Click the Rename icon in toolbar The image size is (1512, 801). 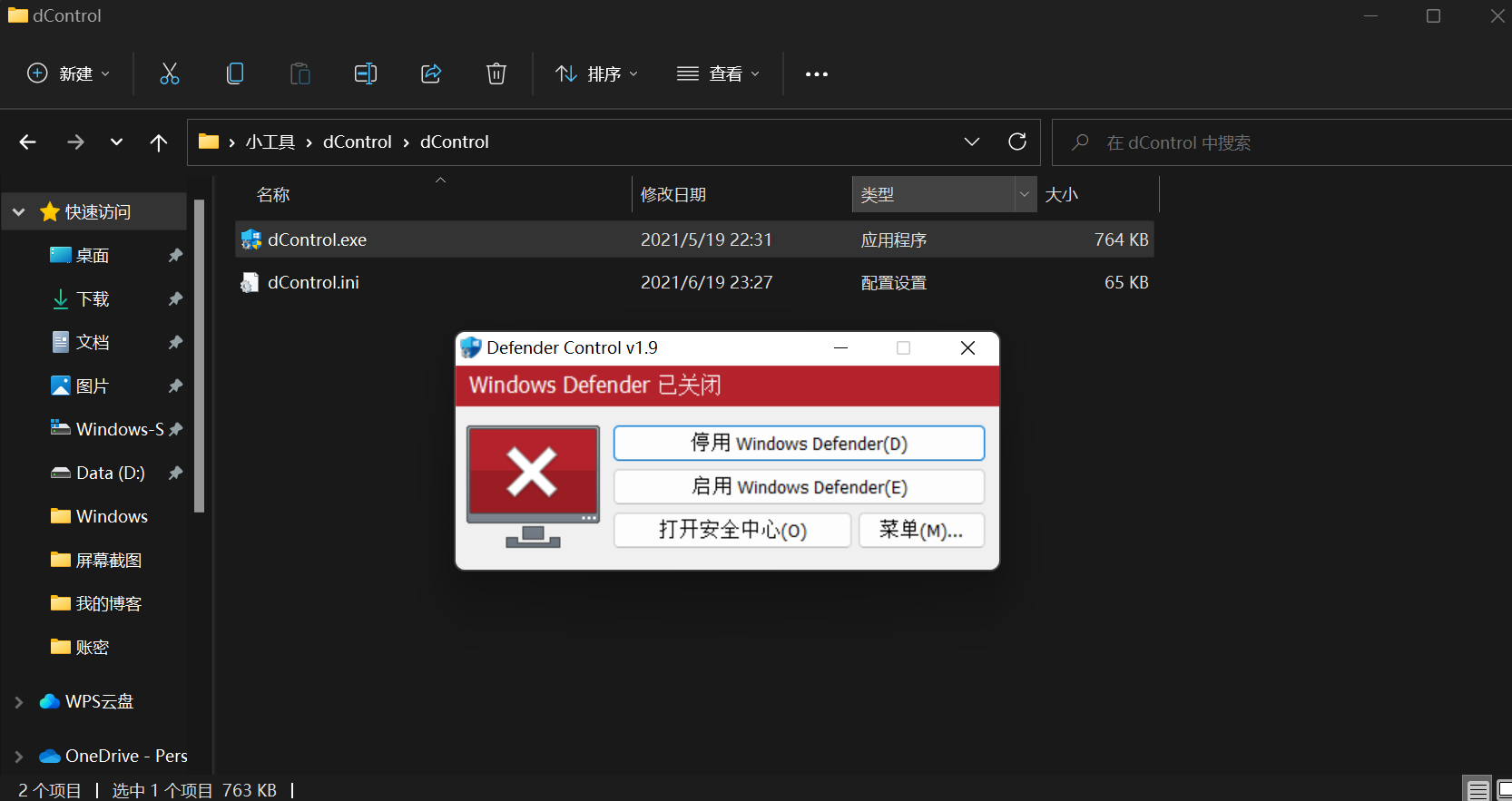(x=366, y=73)
